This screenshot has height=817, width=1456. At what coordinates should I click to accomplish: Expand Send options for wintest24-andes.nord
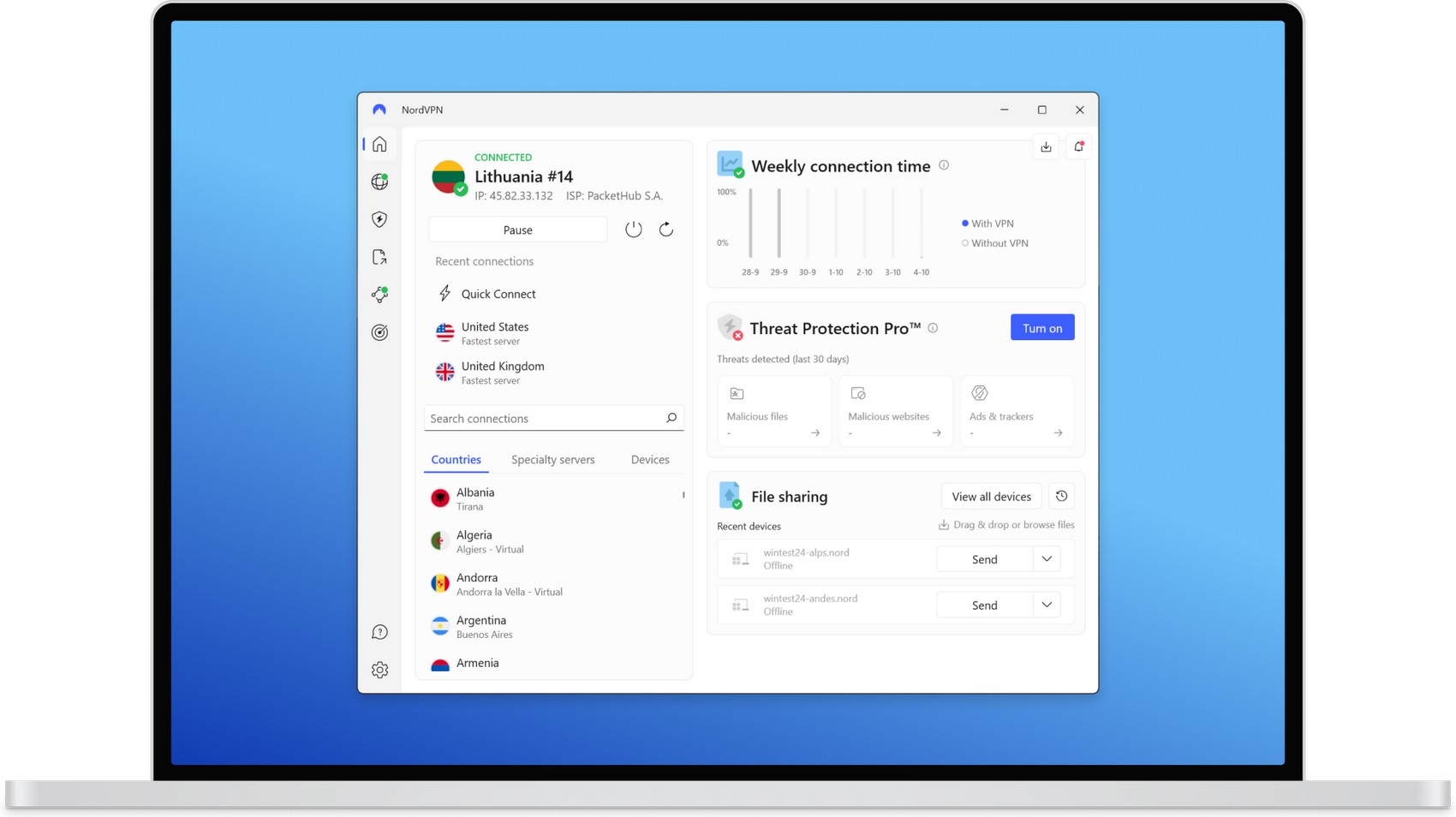click(x=1047, y=605)
